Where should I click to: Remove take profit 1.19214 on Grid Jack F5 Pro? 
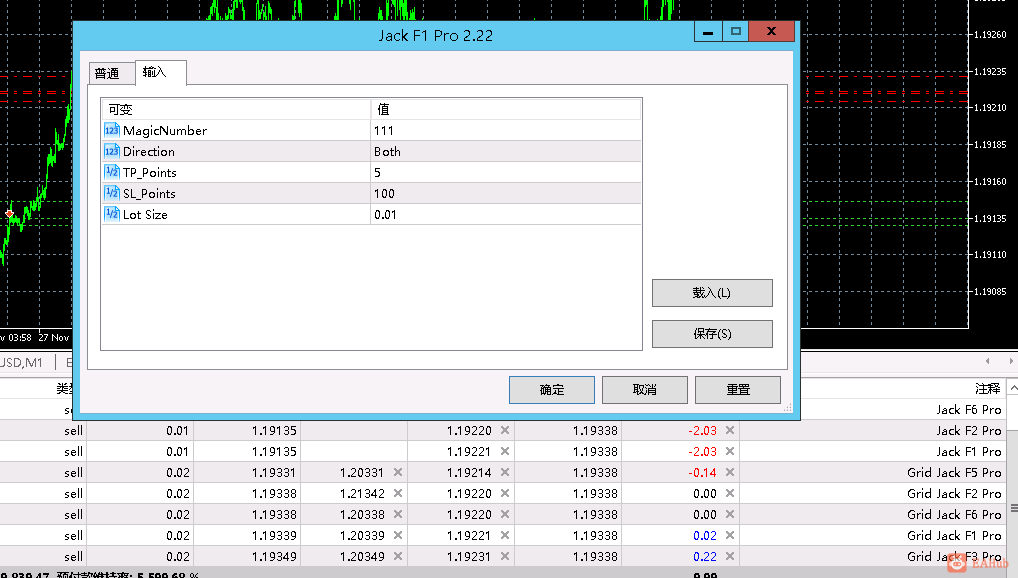click(x=504, y=472)
